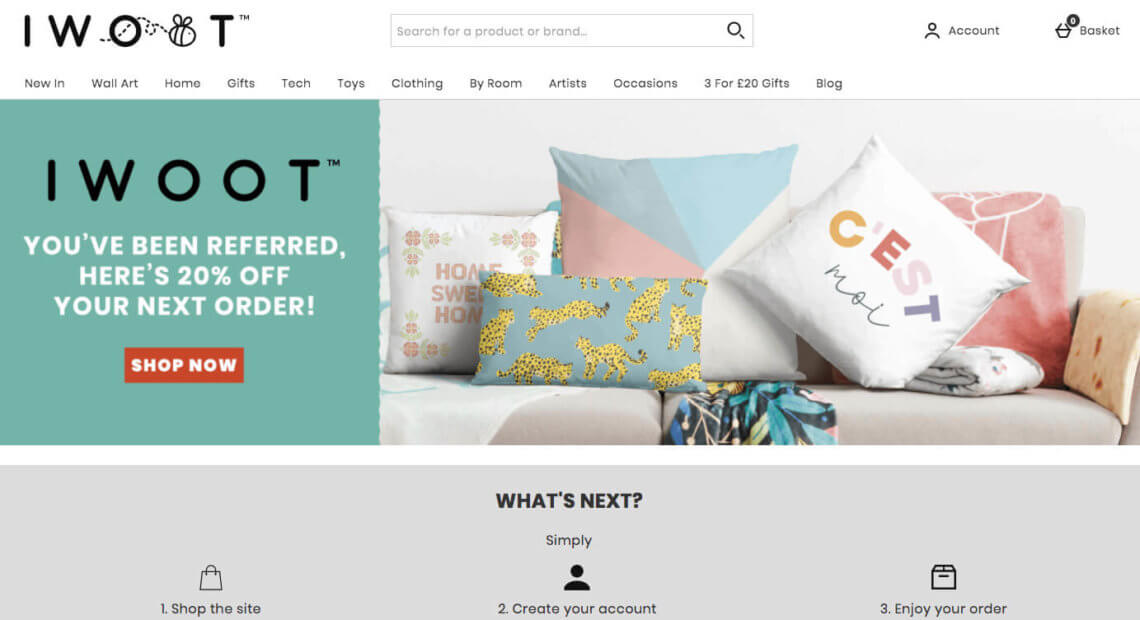The image size is (1140, 620).
Task: Open the Toys category
Action: click(x=350, y=84)
